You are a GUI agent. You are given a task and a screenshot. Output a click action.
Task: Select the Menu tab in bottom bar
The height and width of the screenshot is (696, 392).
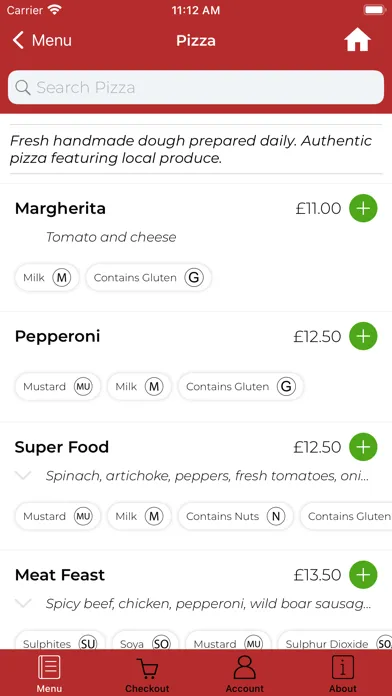coord(49,675)
